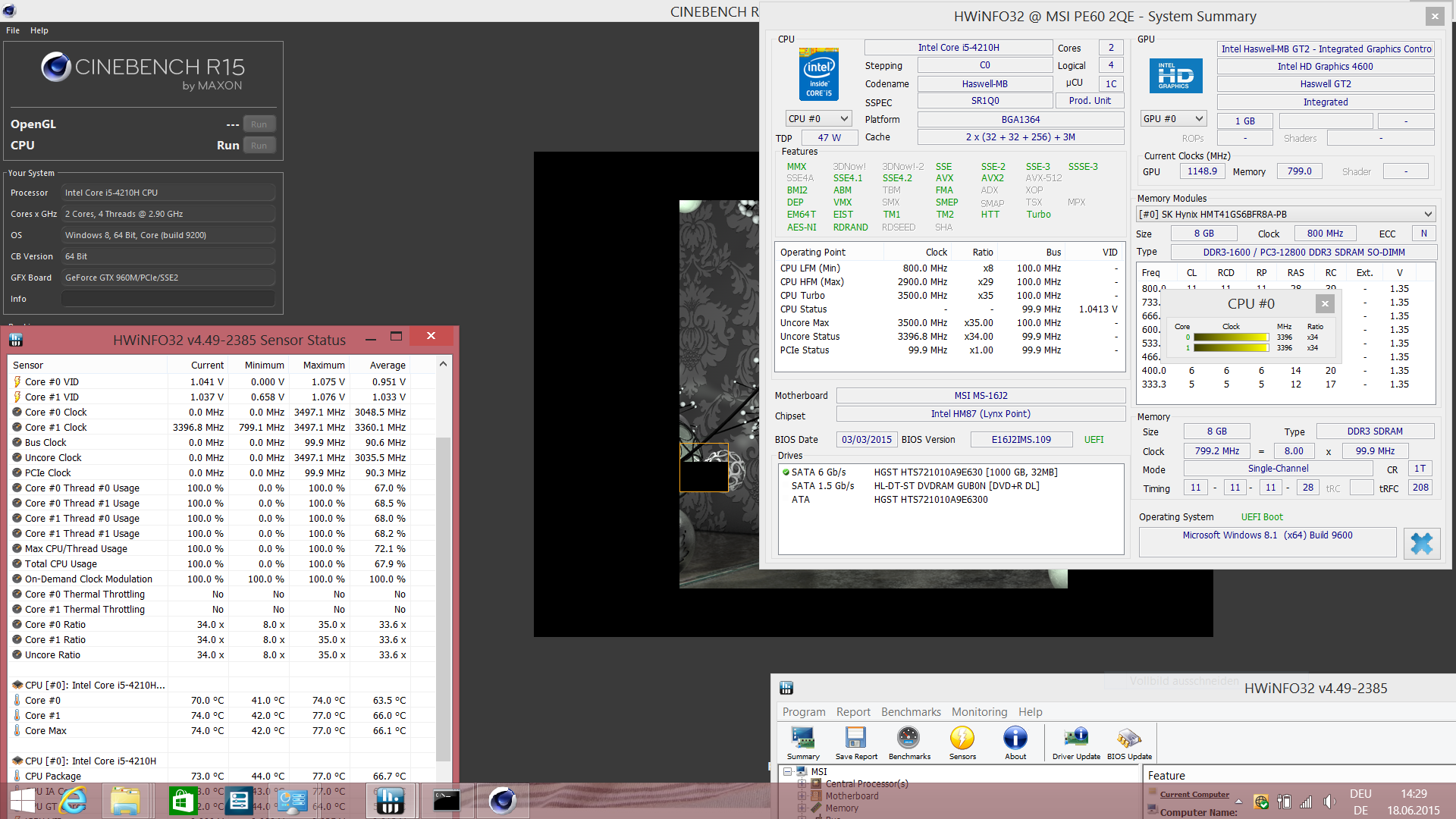Click the Sensor Status vertical scrollbar
Image resolution: width=1456 pixels, height=819 pixels.
pyautogui.click(x=443, y=599)
